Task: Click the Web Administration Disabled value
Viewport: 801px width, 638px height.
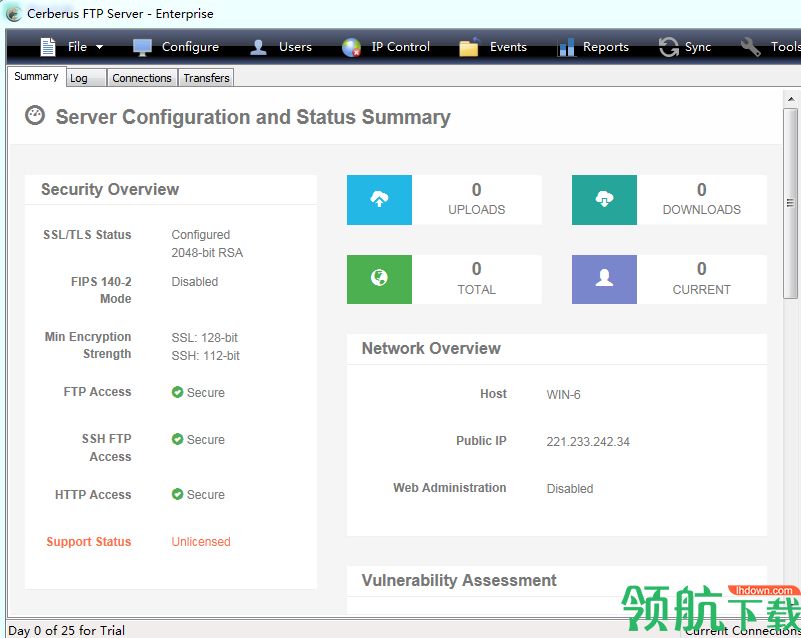Action: 570,489
